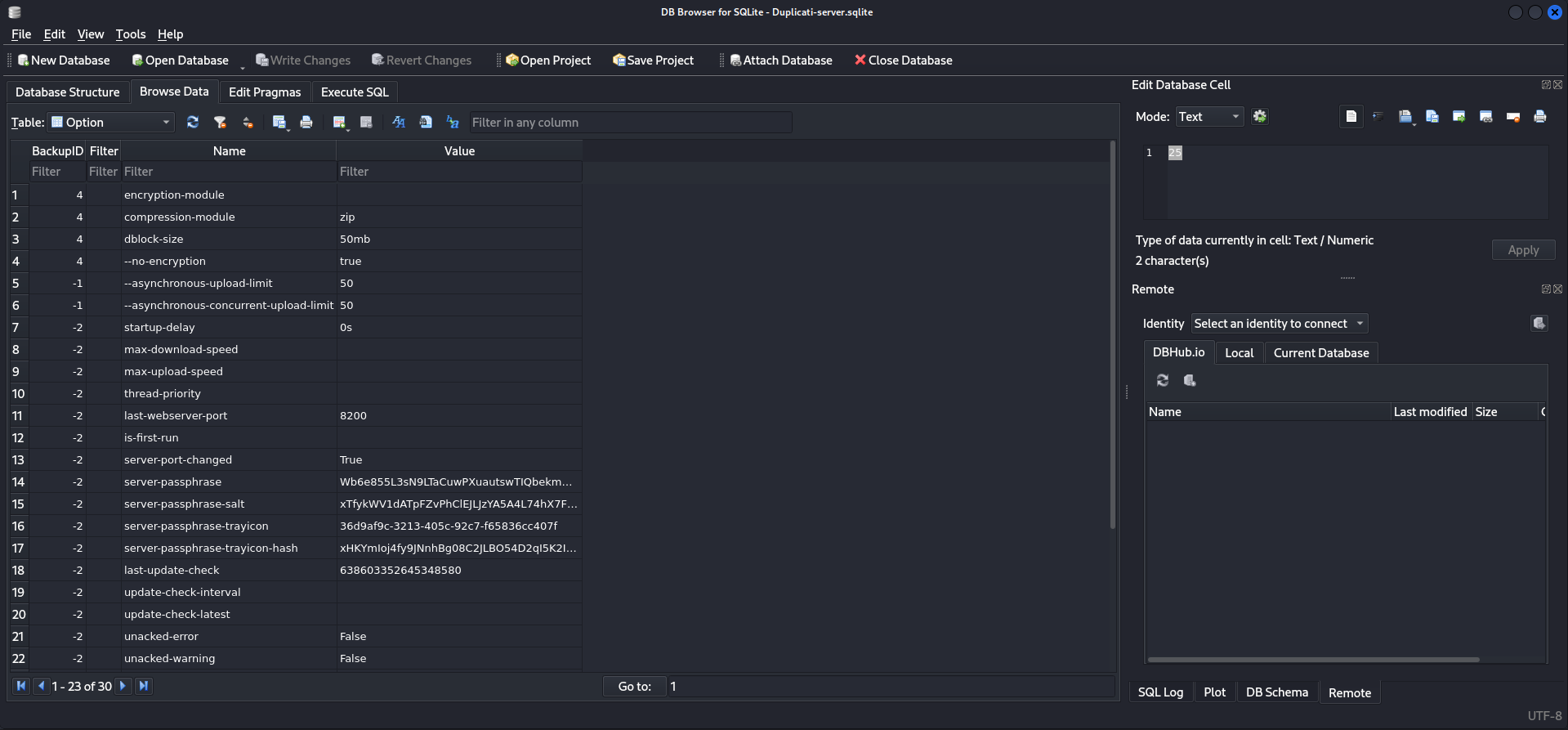
Task: Open the identity selection dropdown
Action: click(x=1279, y=324)
